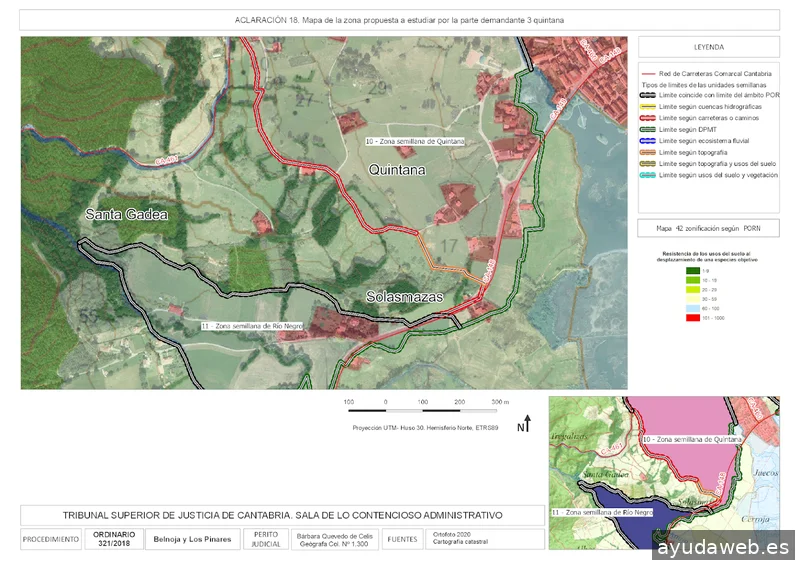Select the dark green 1-9 resistance swatch

click(693, 270)
